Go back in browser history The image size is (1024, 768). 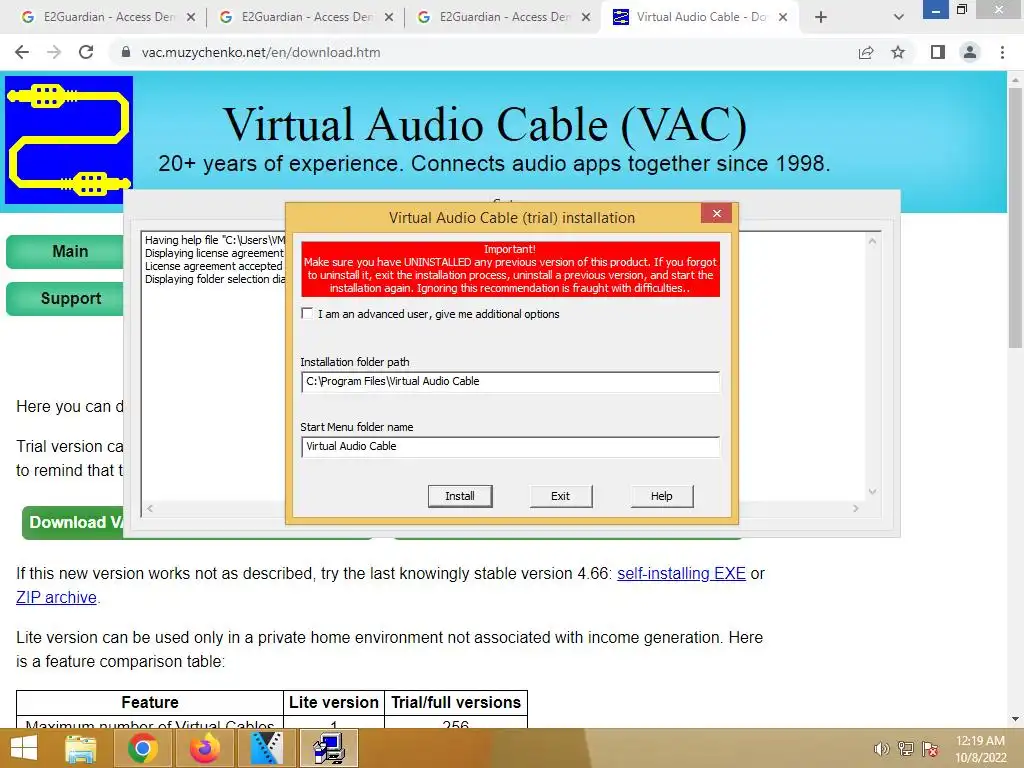[22, 52]
